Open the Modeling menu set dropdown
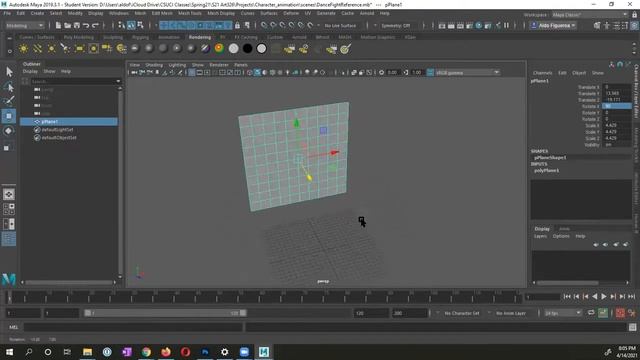The image size is (640, 360). (x=24, y=26)
